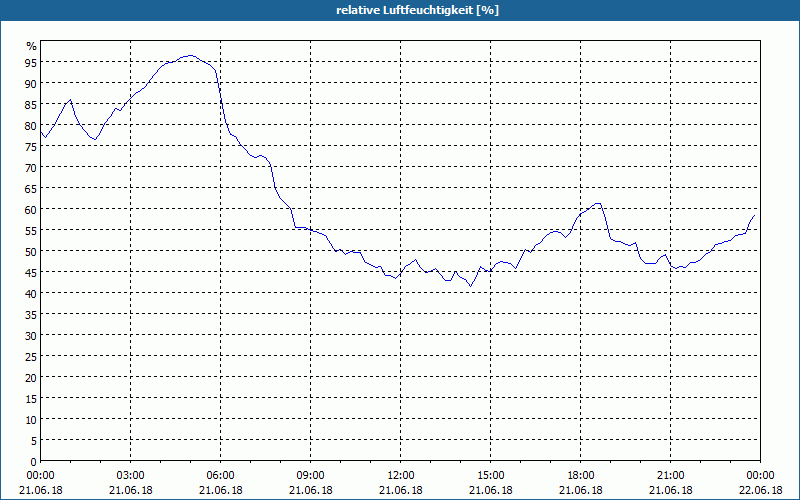Select the 95 y-axis label
This screenshot has width=800, height=500.
(x=31, y=62)
